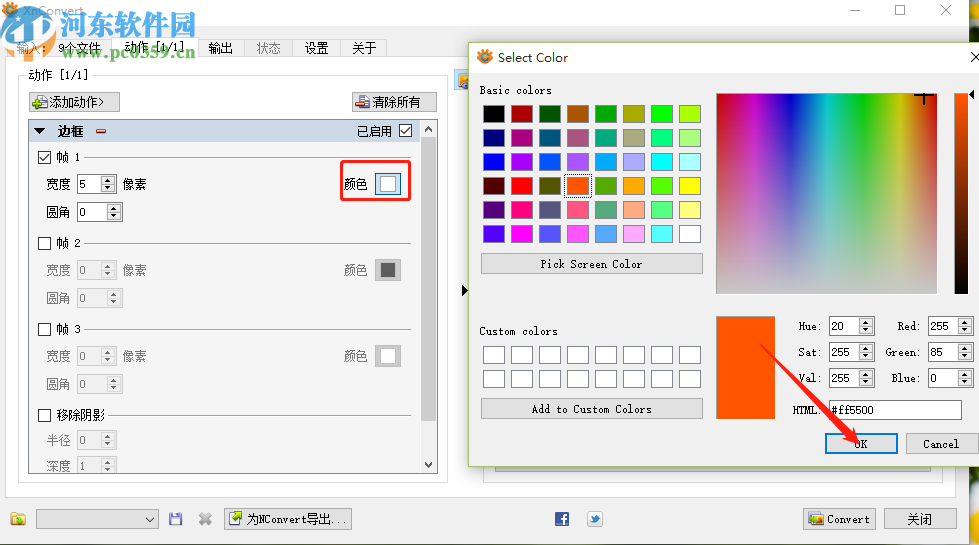
Task: Select the pure red basic color swatch
Action: [x=521, y=185]
